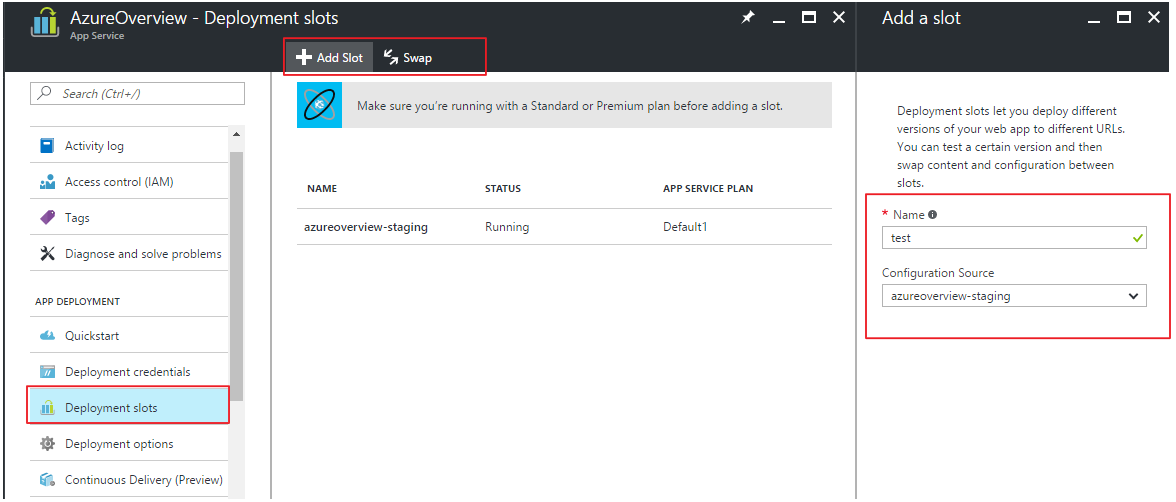Expand the Configuration Source dropdown
1176x502 pixels.
pos(1014,296)
